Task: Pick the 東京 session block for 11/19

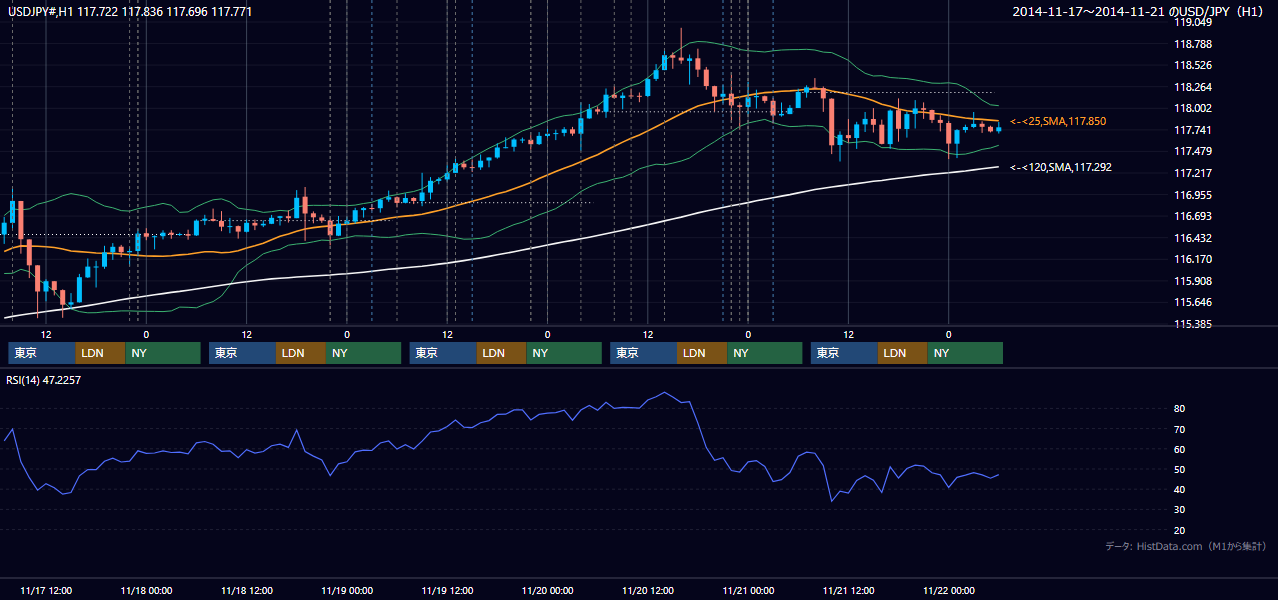Action: click(x=443, y=353)
